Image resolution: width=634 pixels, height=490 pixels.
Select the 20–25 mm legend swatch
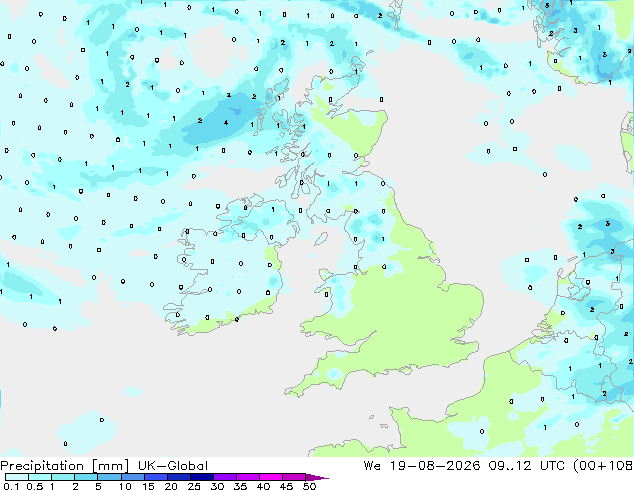click(x=179, y=477)
